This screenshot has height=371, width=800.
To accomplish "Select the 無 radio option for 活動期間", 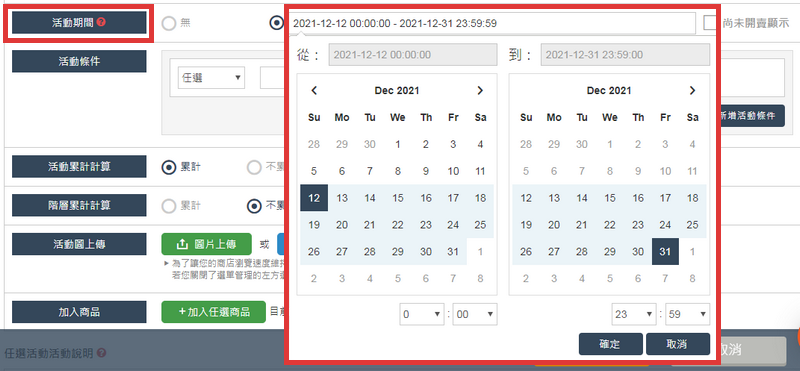I will pyautogui.click(x=169, y=23).
